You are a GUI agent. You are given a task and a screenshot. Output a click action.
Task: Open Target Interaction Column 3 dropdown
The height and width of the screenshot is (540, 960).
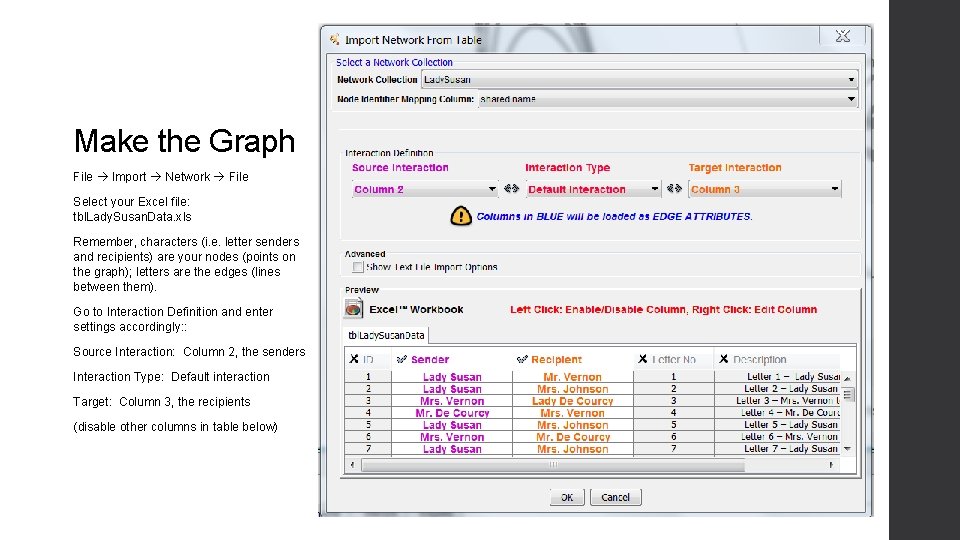[x=765, y=189]
